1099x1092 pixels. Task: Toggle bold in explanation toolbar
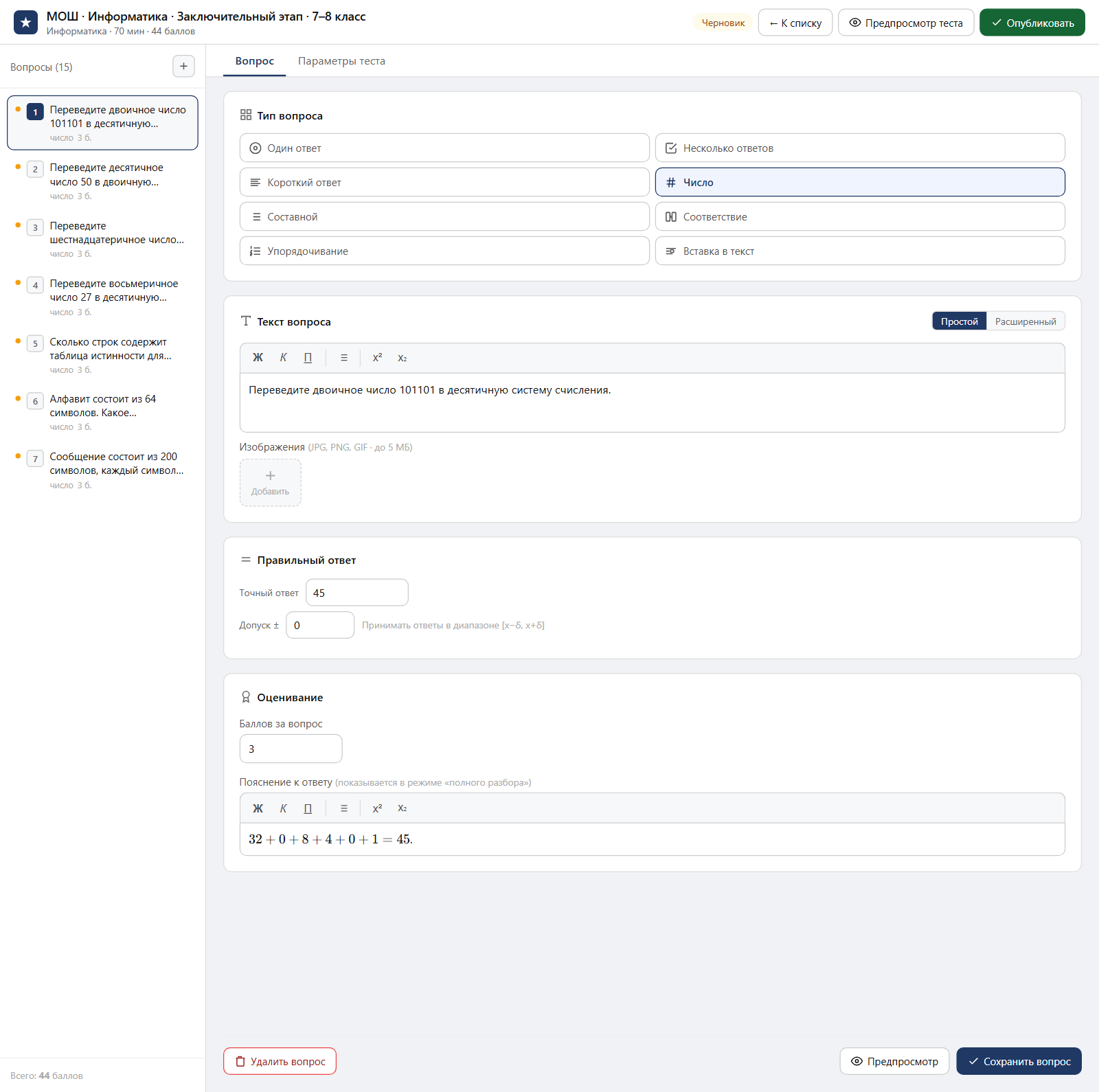coord(258,808)
